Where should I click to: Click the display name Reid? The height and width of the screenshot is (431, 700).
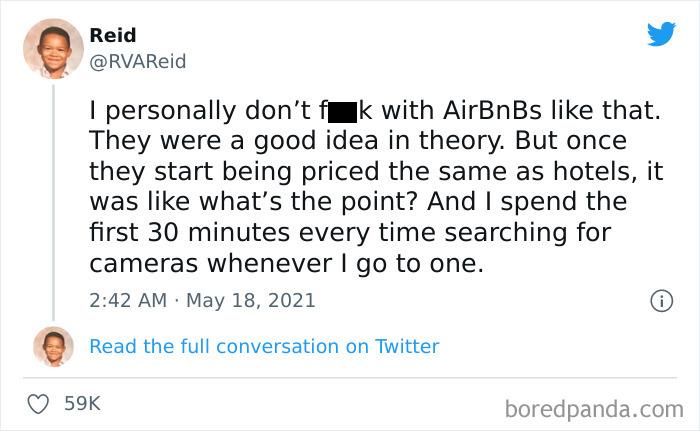pyautogui.click(x=112, y=35)
